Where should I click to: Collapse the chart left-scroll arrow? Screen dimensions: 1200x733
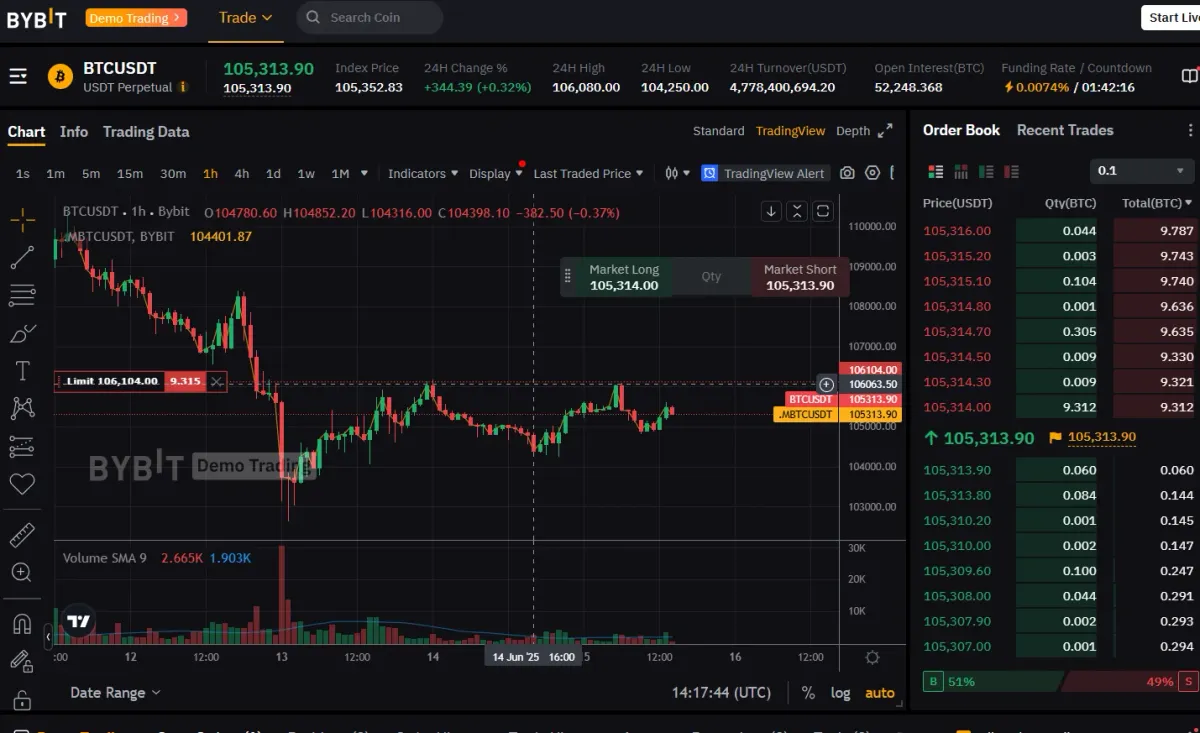(48, 636)
